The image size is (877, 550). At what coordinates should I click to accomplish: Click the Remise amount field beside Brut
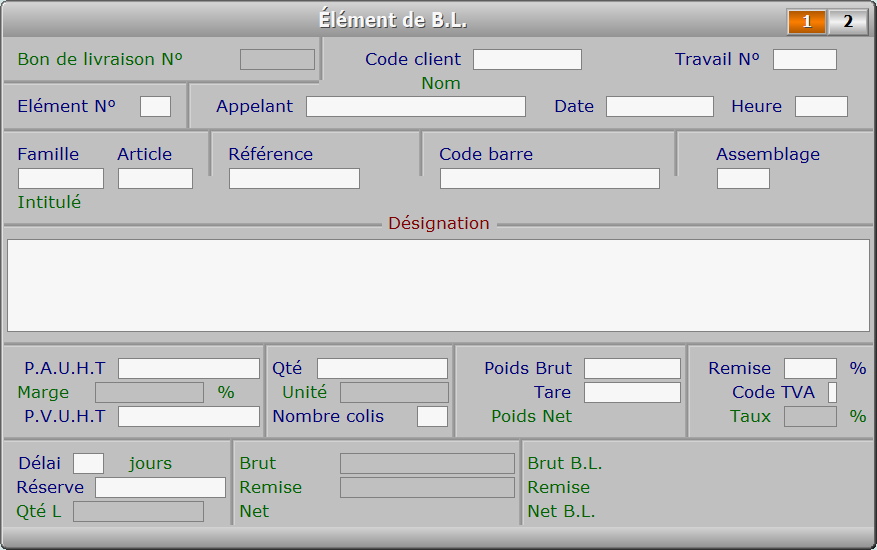pyautogui.click(x=427, y=487)
